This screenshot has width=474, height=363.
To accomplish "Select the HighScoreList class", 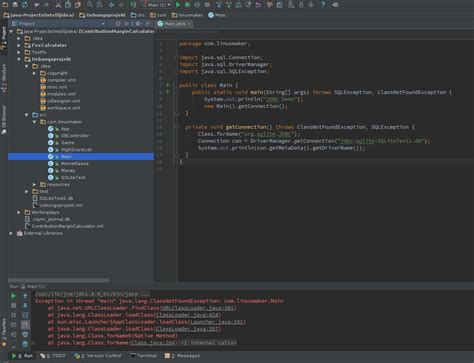I will coord(70,150).
